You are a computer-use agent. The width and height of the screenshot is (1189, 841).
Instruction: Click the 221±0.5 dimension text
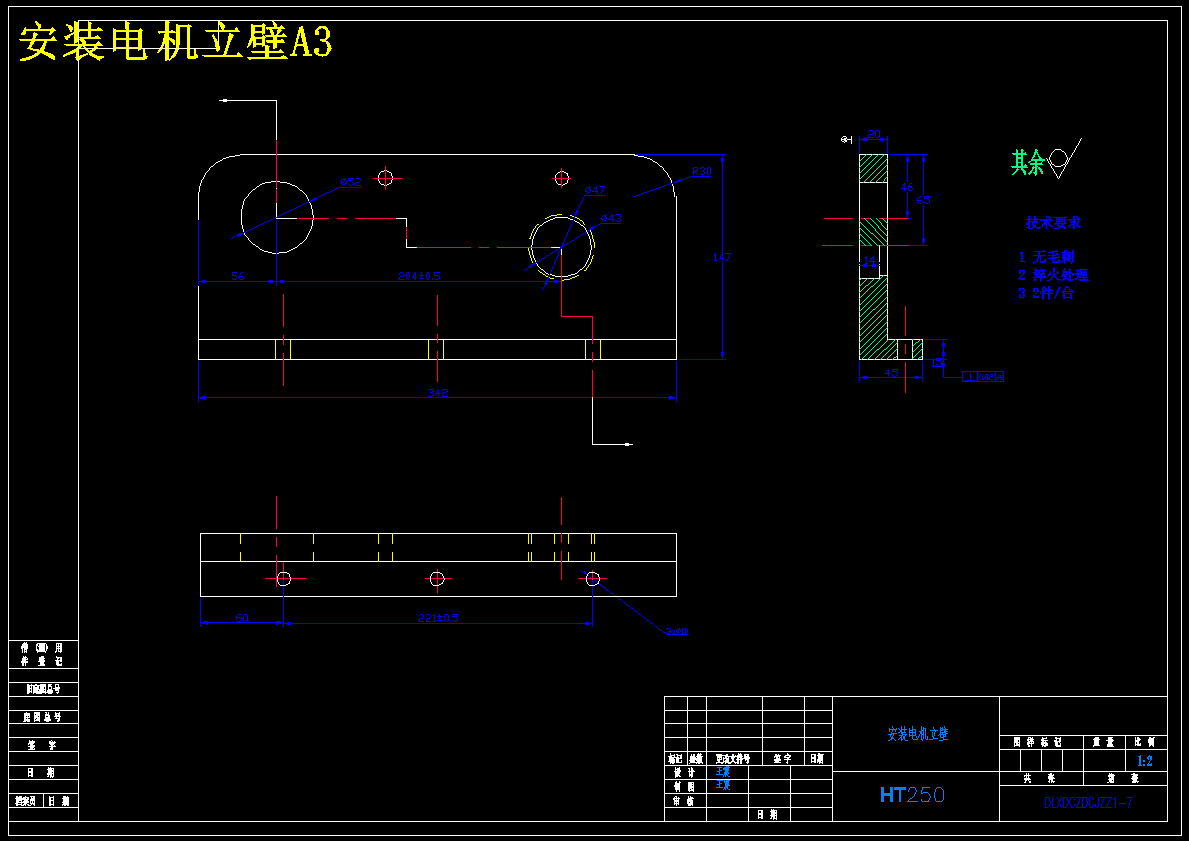[x=438, y=618]
